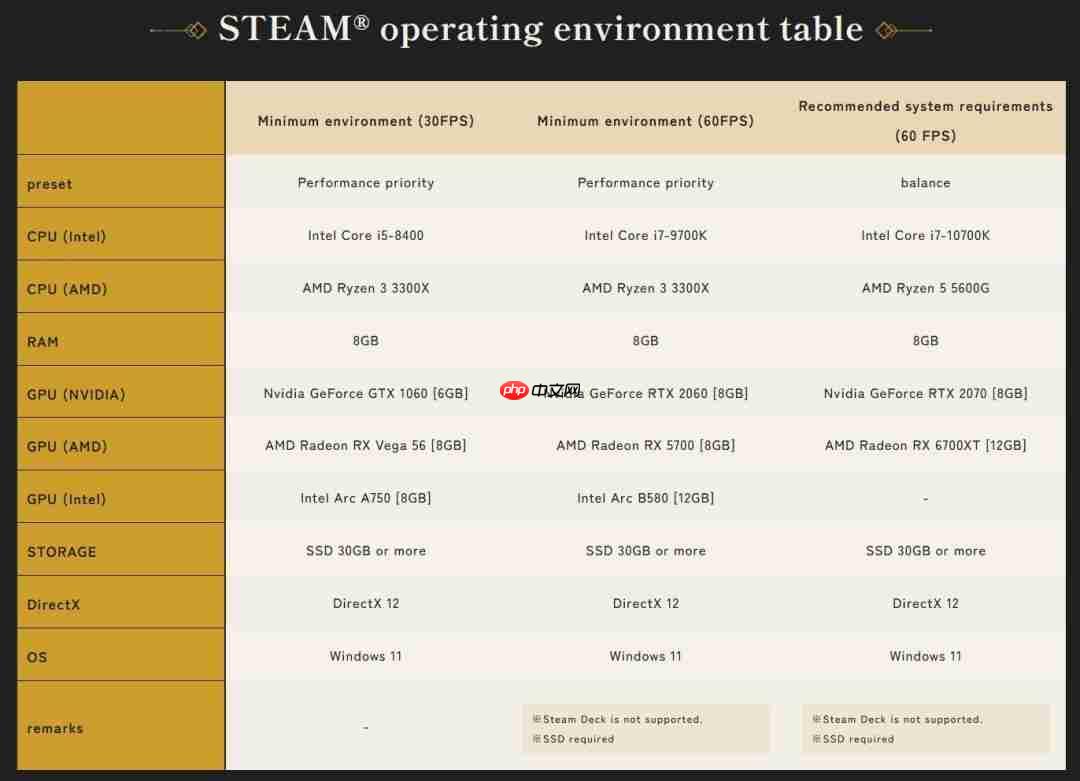
Task: Select the "Intel Core i7-9700K" cell
Action: (x=645, y=236)
